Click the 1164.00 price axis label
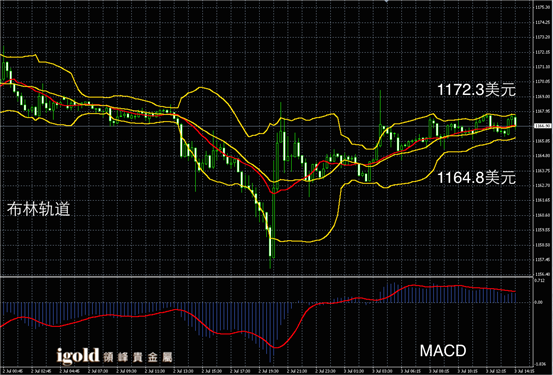The image size is (553, 375). (542, 156)
